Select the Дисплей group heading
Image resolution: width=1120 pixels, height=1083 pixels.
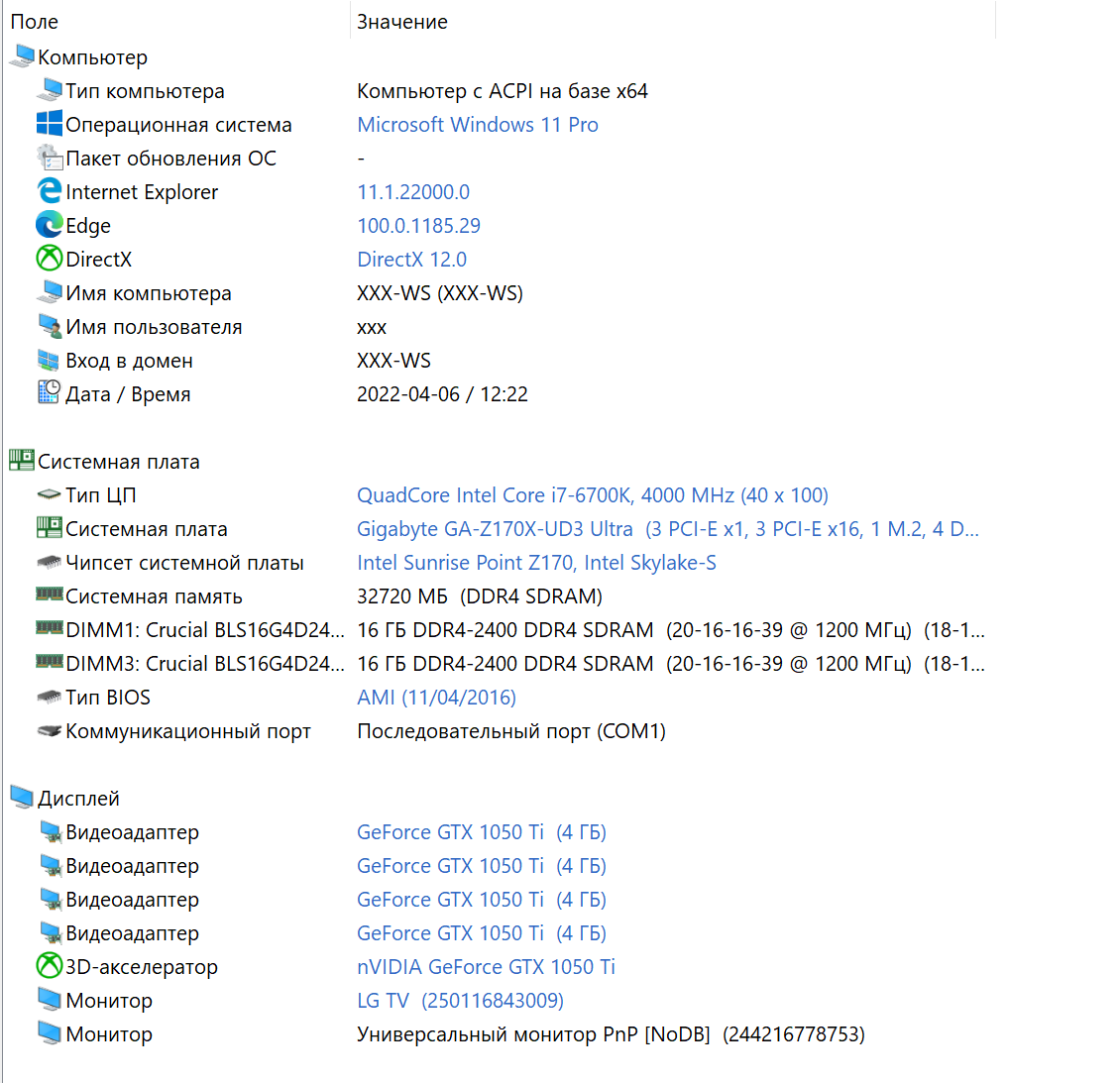[78, 799]
